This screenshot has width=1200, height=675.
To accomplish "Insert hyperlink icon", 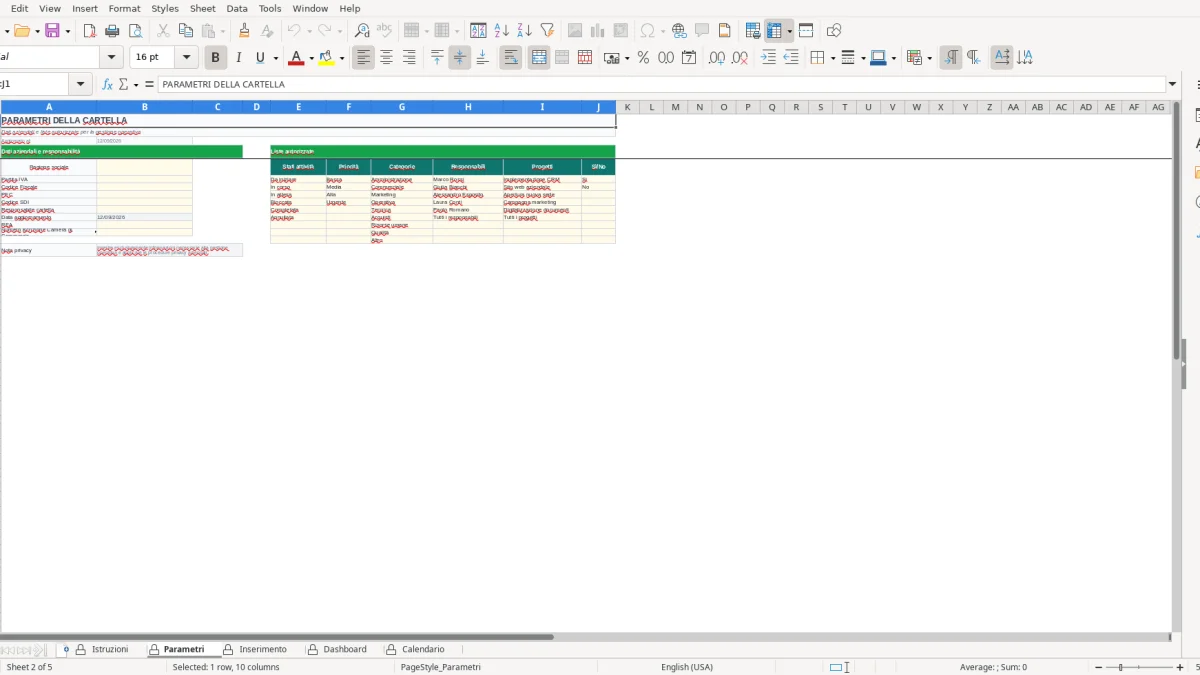I will click(x=679, y=31).
